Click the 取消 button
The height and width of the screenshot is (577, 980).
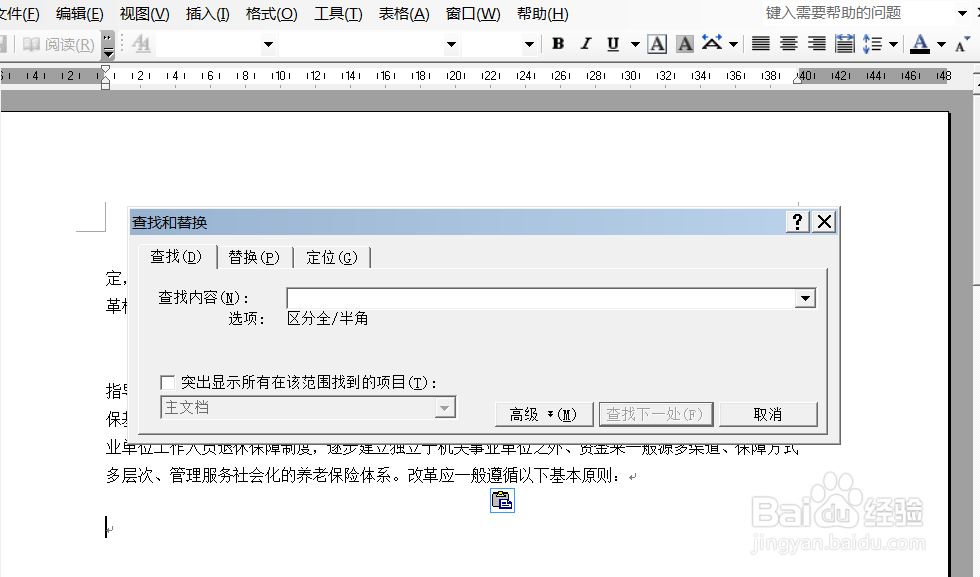click(769, 413)
